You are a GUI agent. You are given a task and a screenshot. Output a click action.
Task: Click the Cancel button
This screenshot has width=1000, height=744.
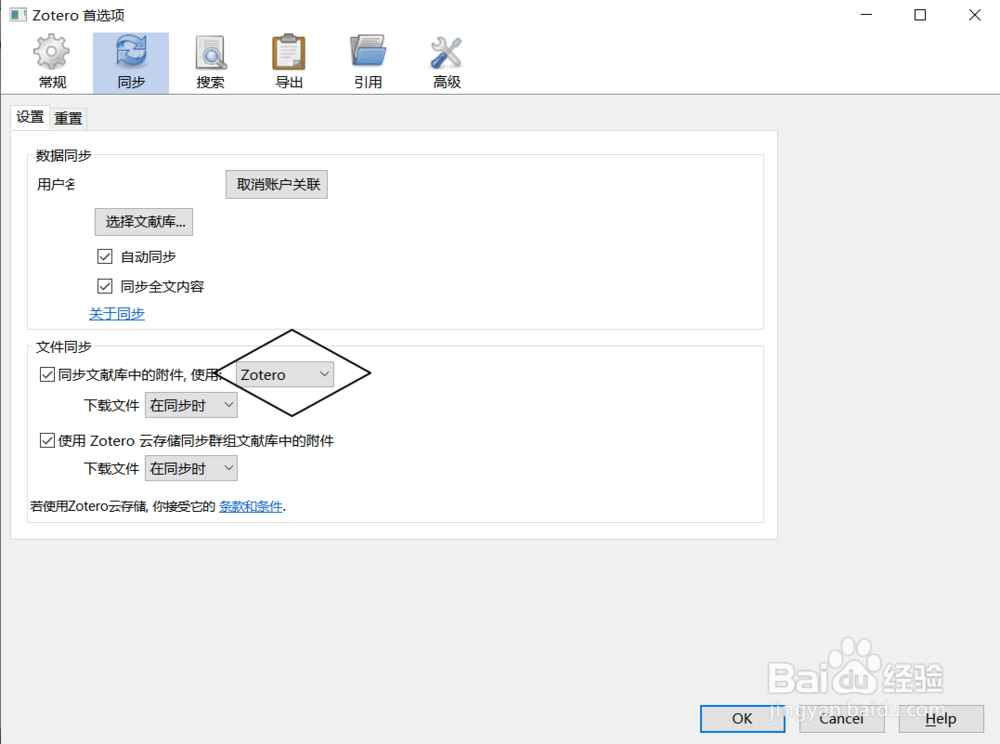842,718
